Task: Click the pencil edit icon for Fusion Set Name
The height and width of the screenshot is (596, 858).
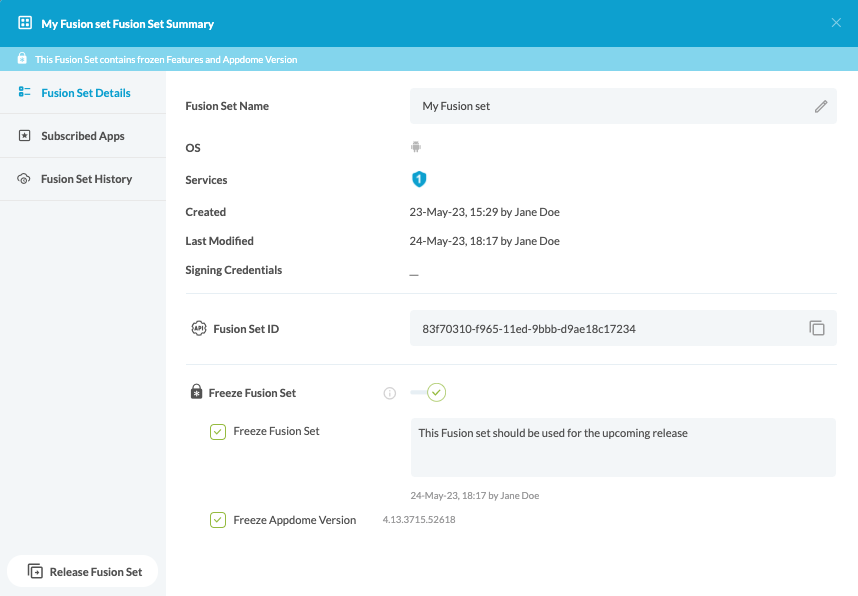Action: pos(821,106)
